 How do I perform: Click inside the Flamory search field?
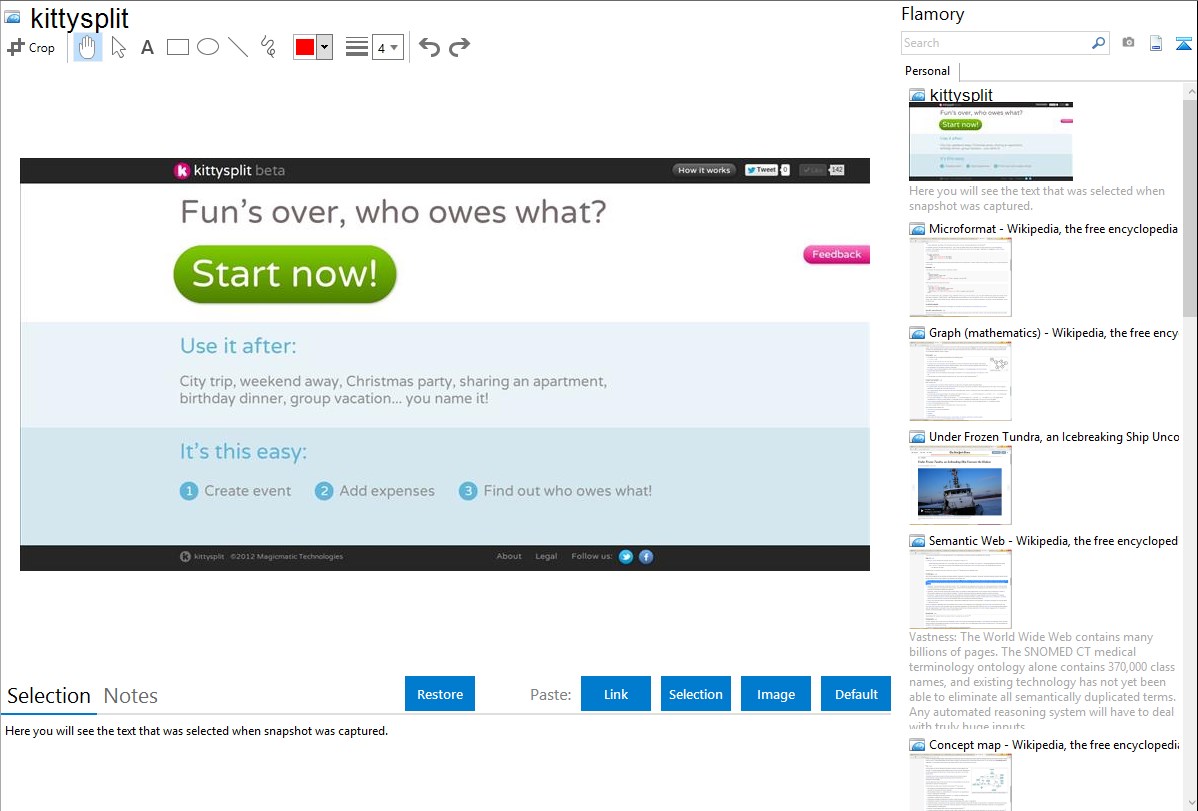tap(995, 43)
